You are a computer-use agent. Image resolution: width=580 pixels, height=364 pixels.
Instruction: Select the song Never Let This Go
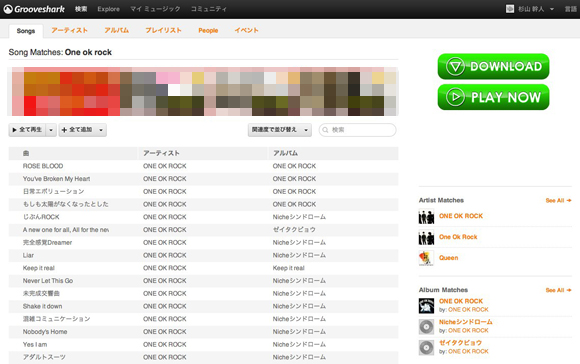click(x=48, y=281)
